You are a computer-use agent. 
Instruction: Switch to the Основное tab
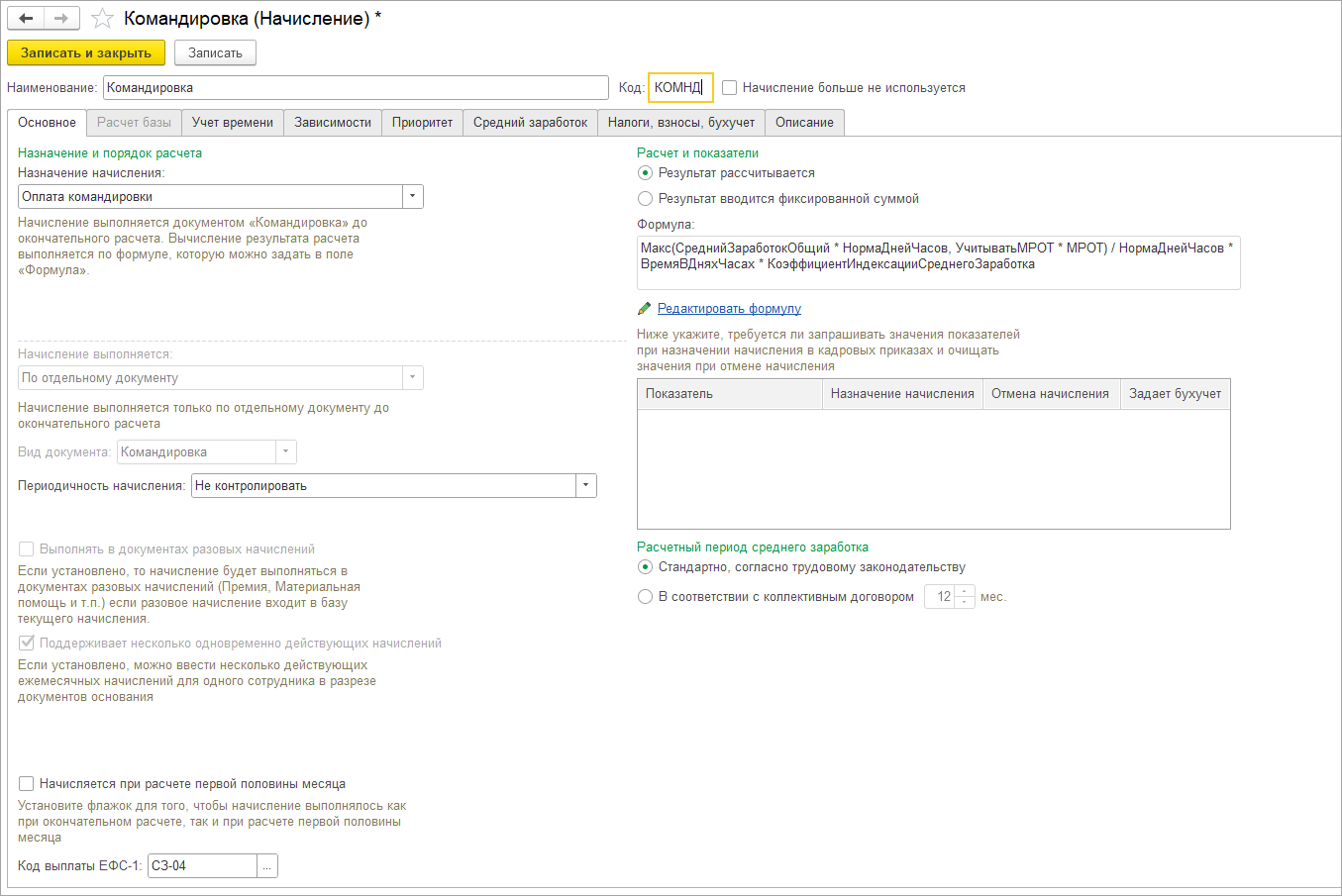[47, 123]
